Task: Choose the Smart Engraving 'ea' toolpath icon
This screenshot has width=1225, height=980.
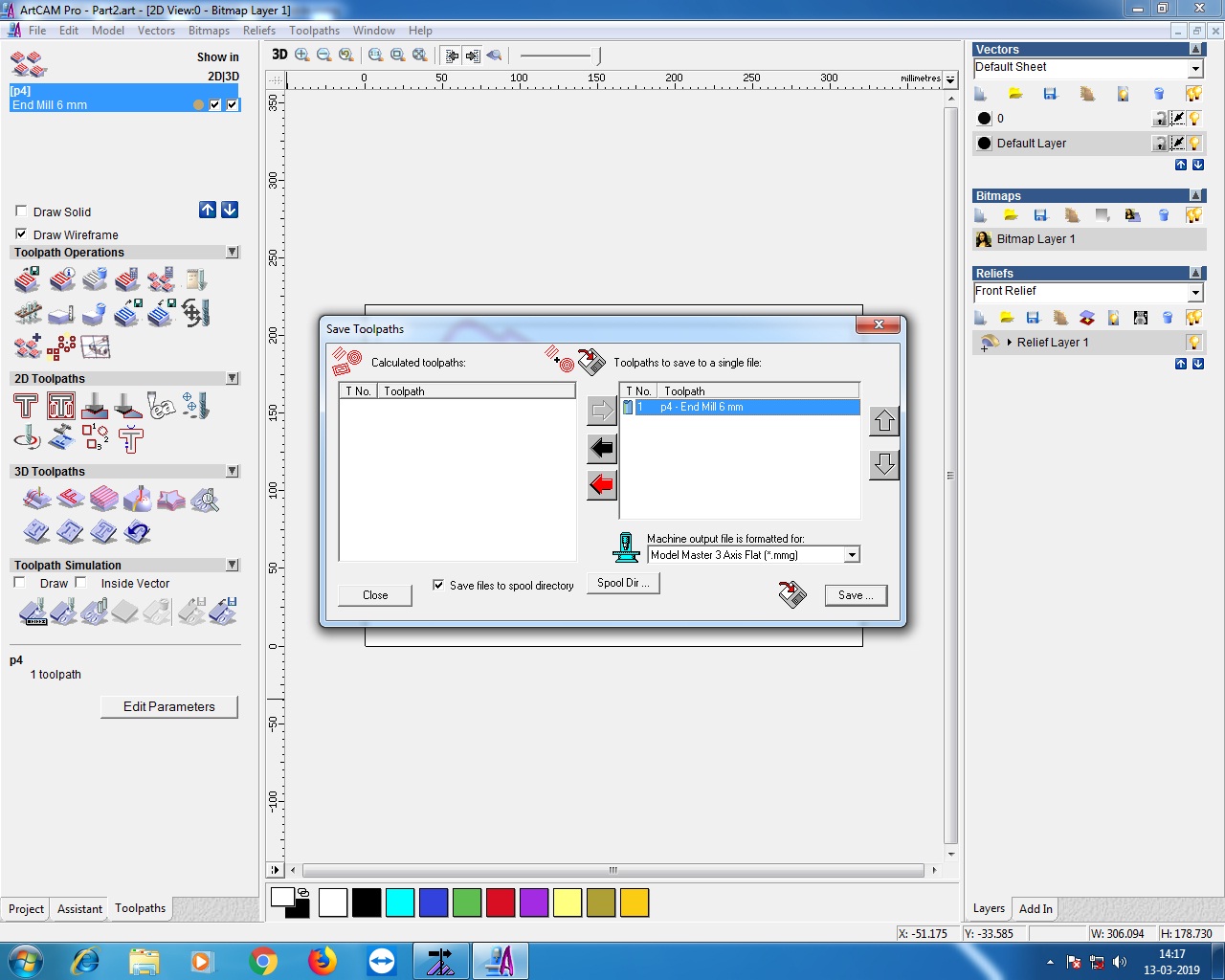Action: [x=162, y=407]
